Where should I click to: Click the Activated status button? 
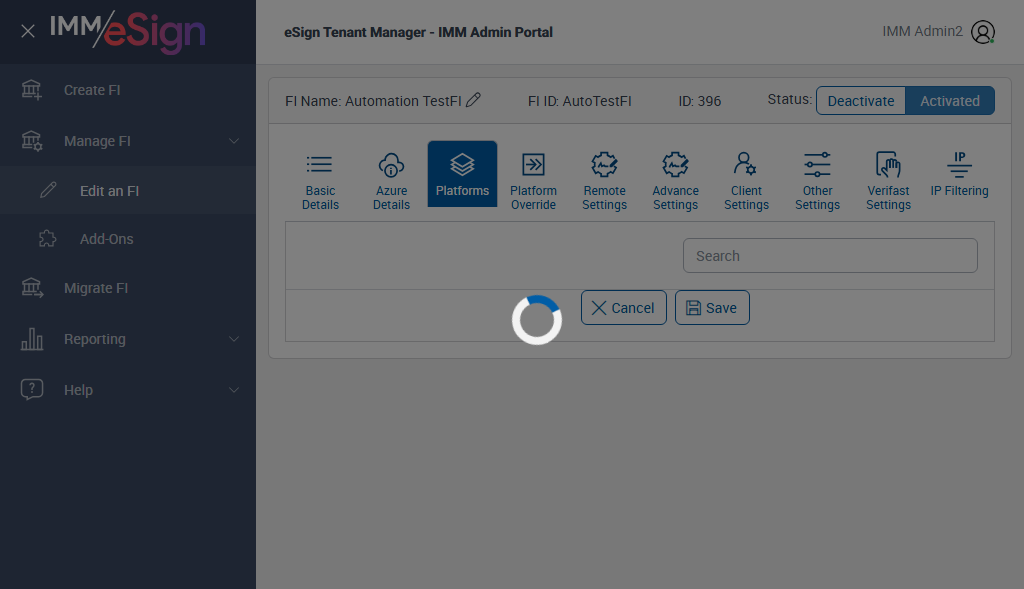[950, 101]
